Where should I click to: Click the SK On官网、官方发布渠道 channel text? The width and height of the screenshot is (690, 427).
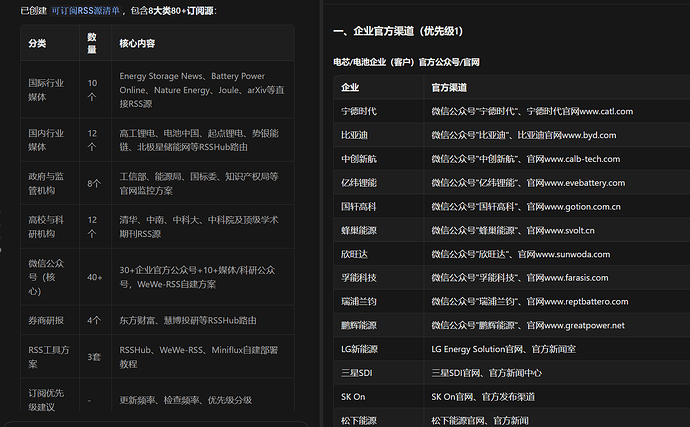[x=483, y=397]
